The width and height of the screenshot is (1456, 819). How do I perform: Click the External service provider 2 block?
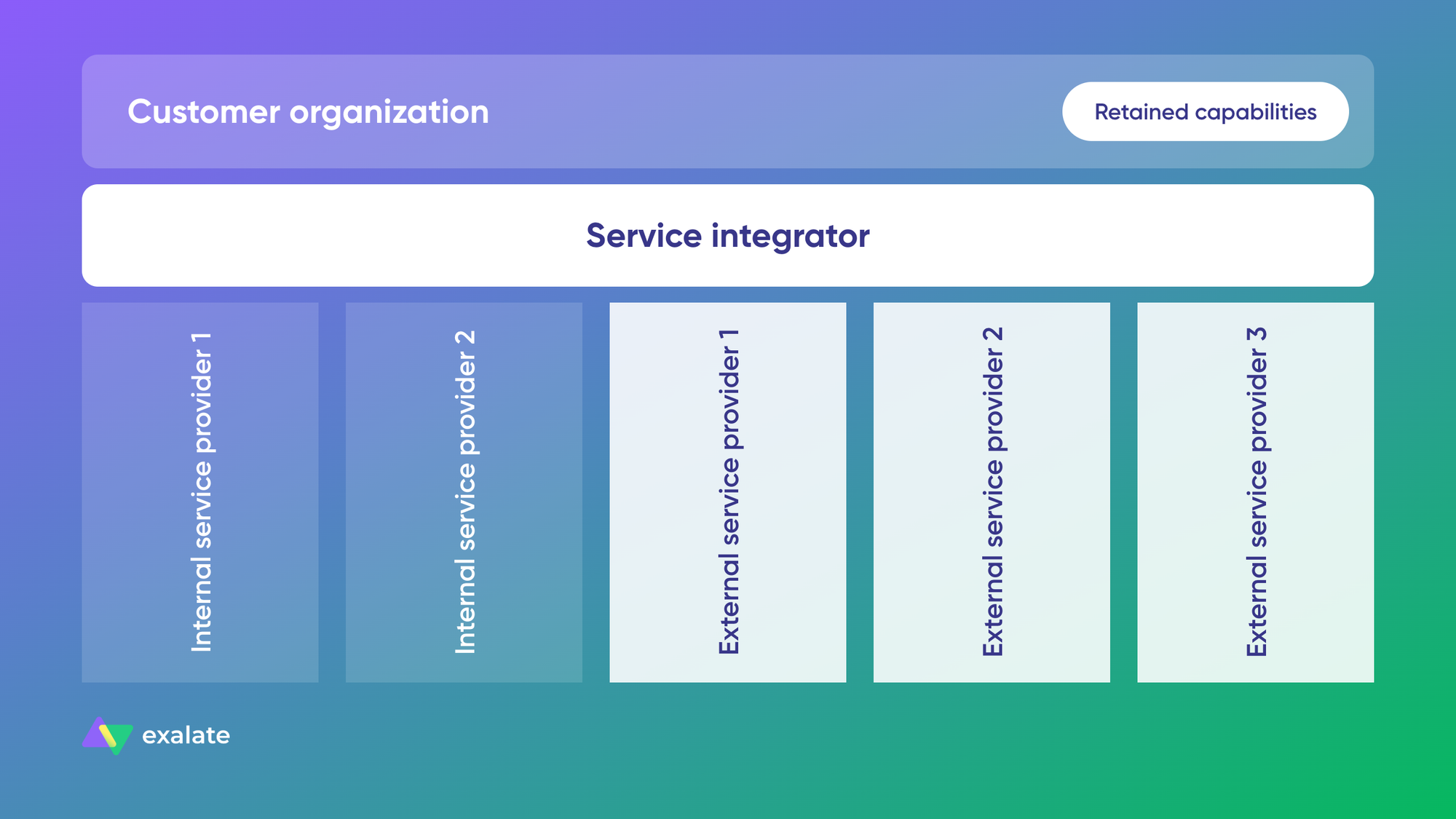pyautogui.click(x=992, y=492)
